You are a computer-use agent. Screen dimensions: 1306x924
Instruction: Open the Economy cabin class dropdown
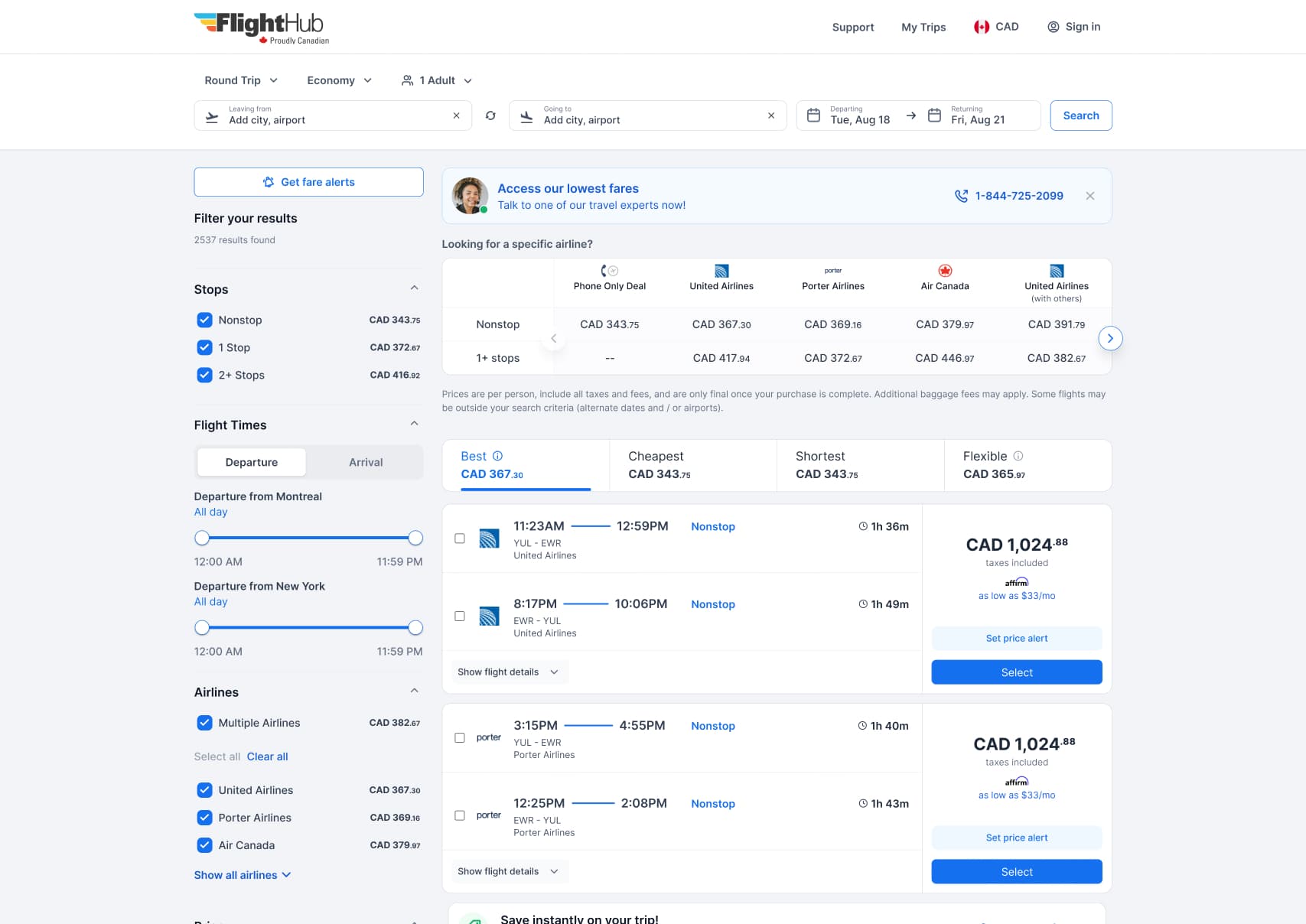pyautogui.click(x=339, y=80)
